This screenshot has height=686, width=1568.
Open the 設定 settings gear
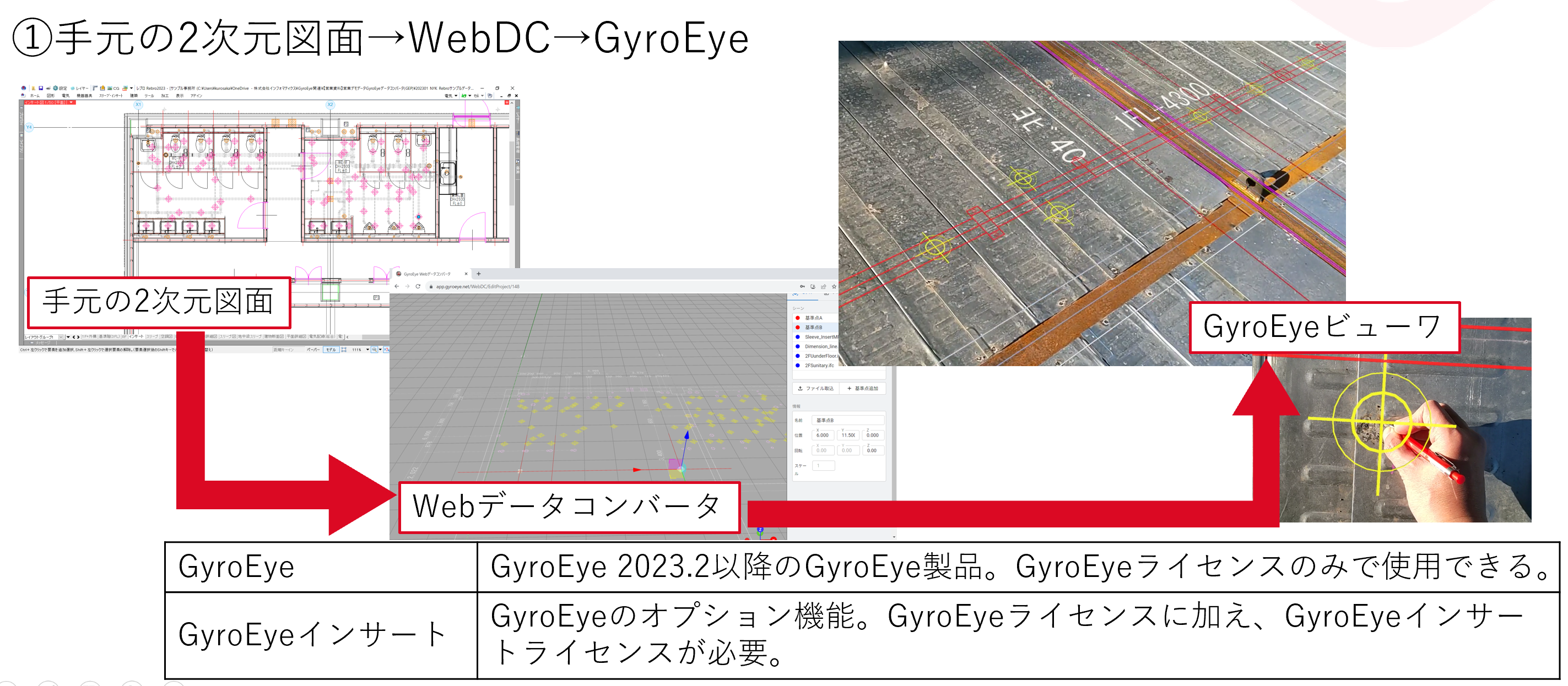tap(56, 88)
